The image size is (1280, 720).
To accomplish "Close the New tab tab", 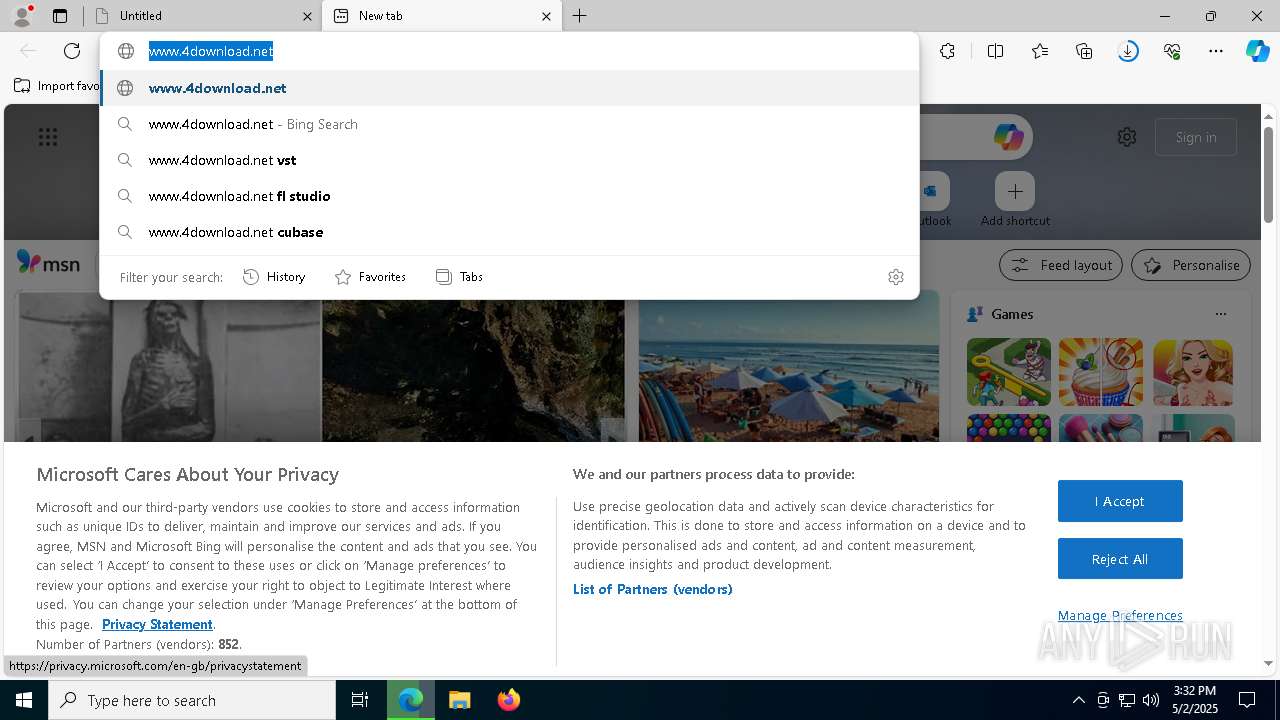I will point(546,16).
